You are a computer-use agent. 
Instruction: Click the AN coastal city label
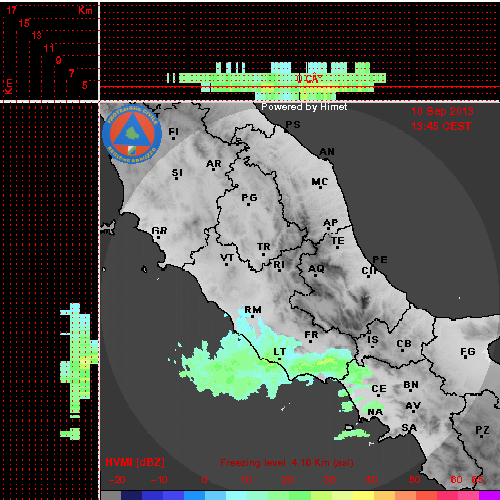tap(327, 152)
